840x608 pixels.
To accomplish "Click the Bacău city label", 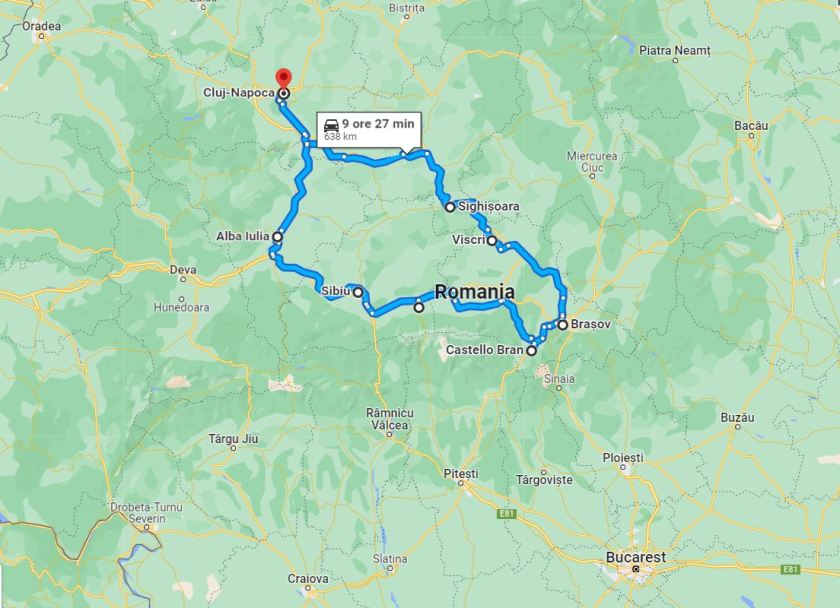I will click(x=751, y=125).
